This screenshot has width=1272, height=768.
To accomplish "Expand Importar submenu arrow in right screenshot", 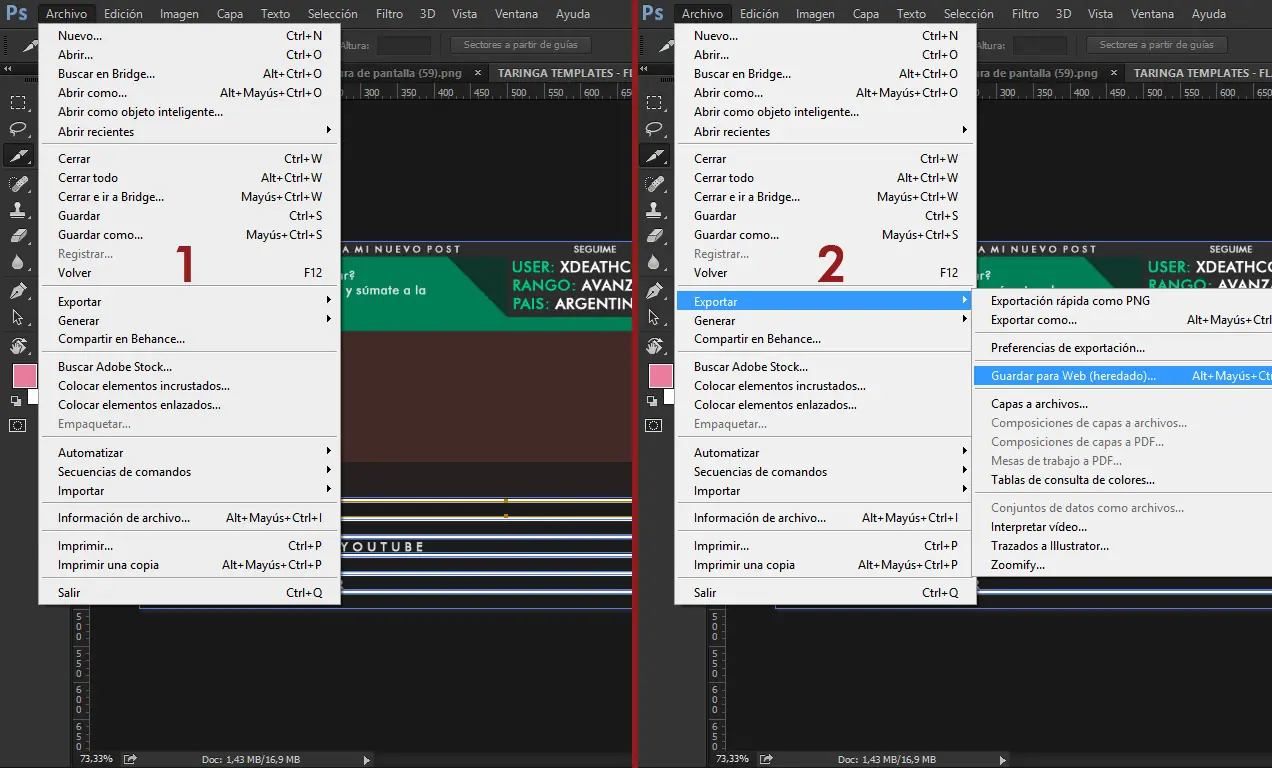I will tap(964, 490).
